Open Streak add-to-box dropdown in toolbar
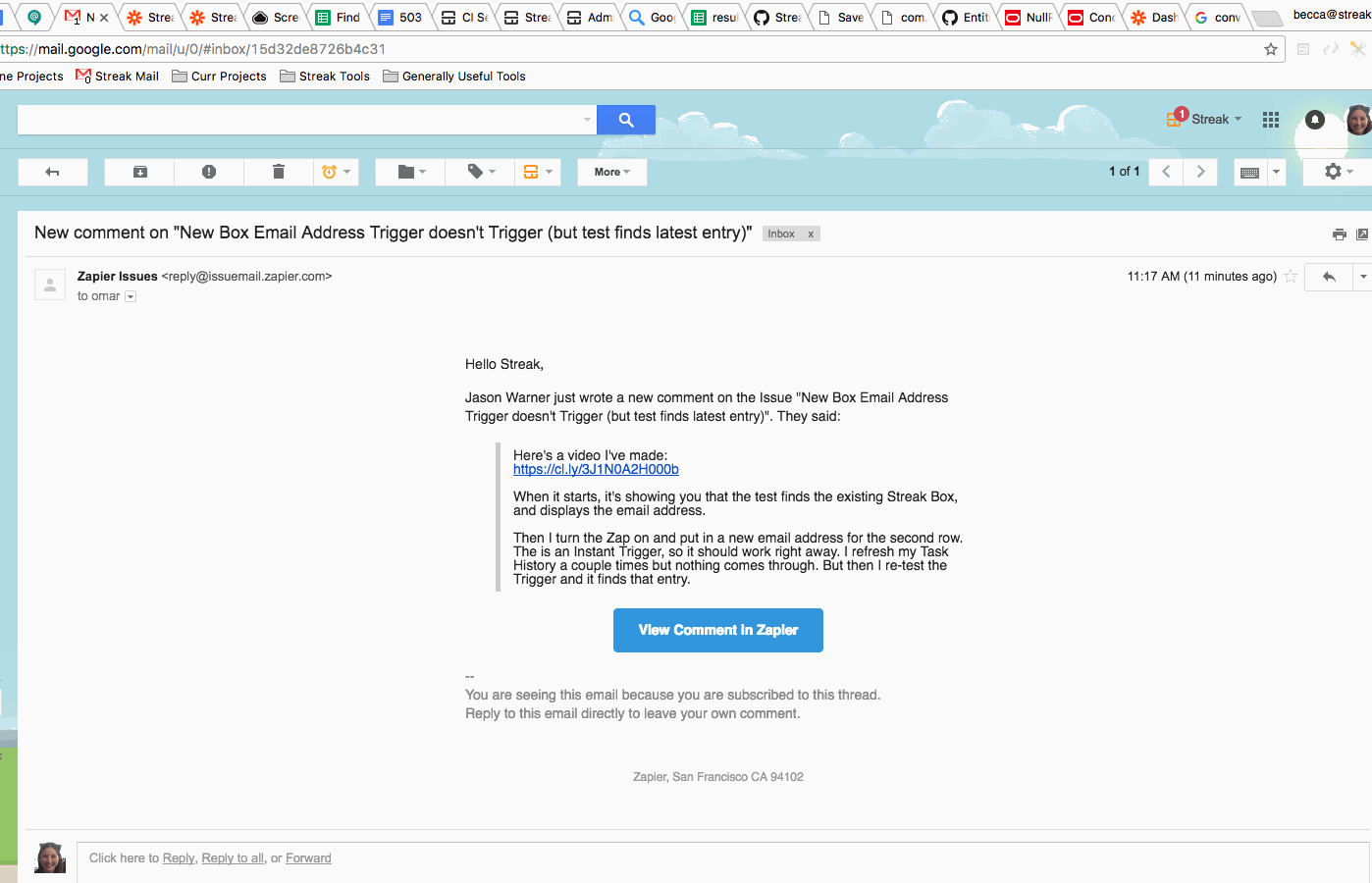1372x883 pixels. click(538, 172)
